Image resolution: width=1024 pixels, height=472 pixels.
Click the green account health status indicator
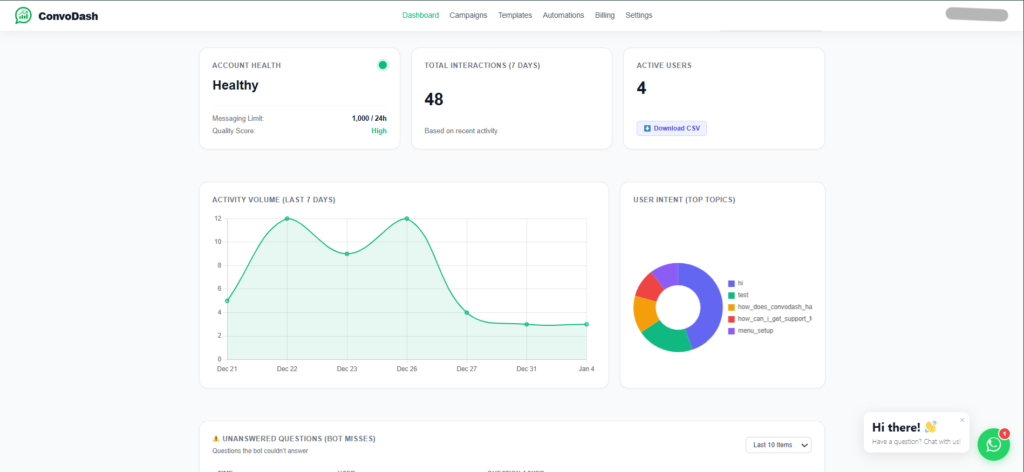pyautogui.click(x=382, y=65)
